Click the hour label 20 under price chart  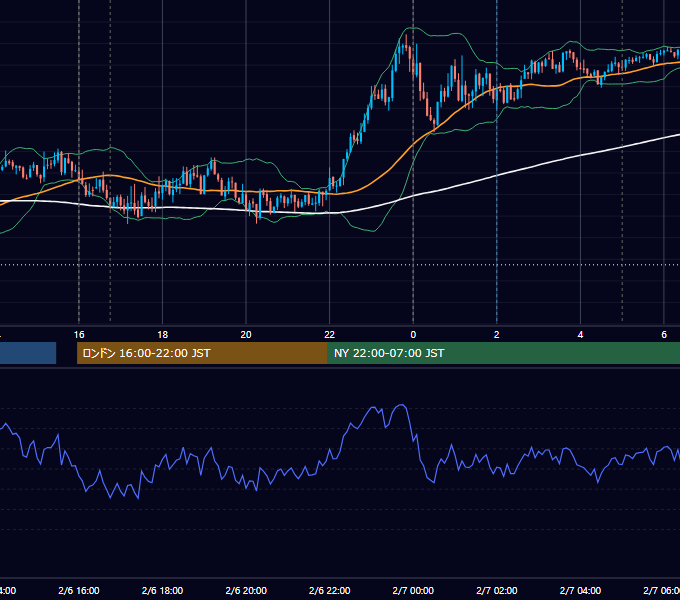coord(246,335)
